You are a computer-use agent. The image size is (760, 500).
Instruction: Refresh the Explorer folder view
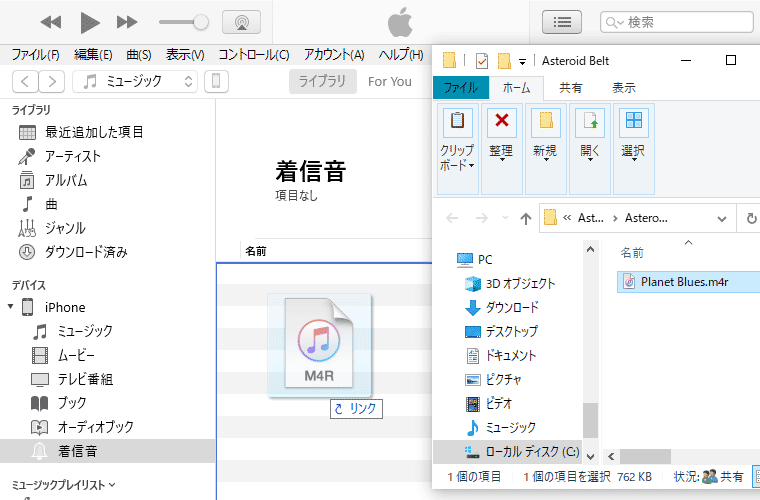point(751,219)
